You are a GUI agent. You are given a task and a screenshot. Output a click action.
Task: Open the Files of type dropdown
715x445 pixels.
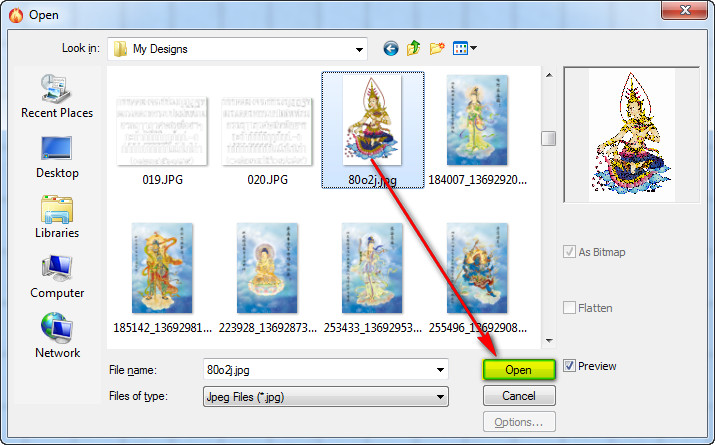point(326,397)
